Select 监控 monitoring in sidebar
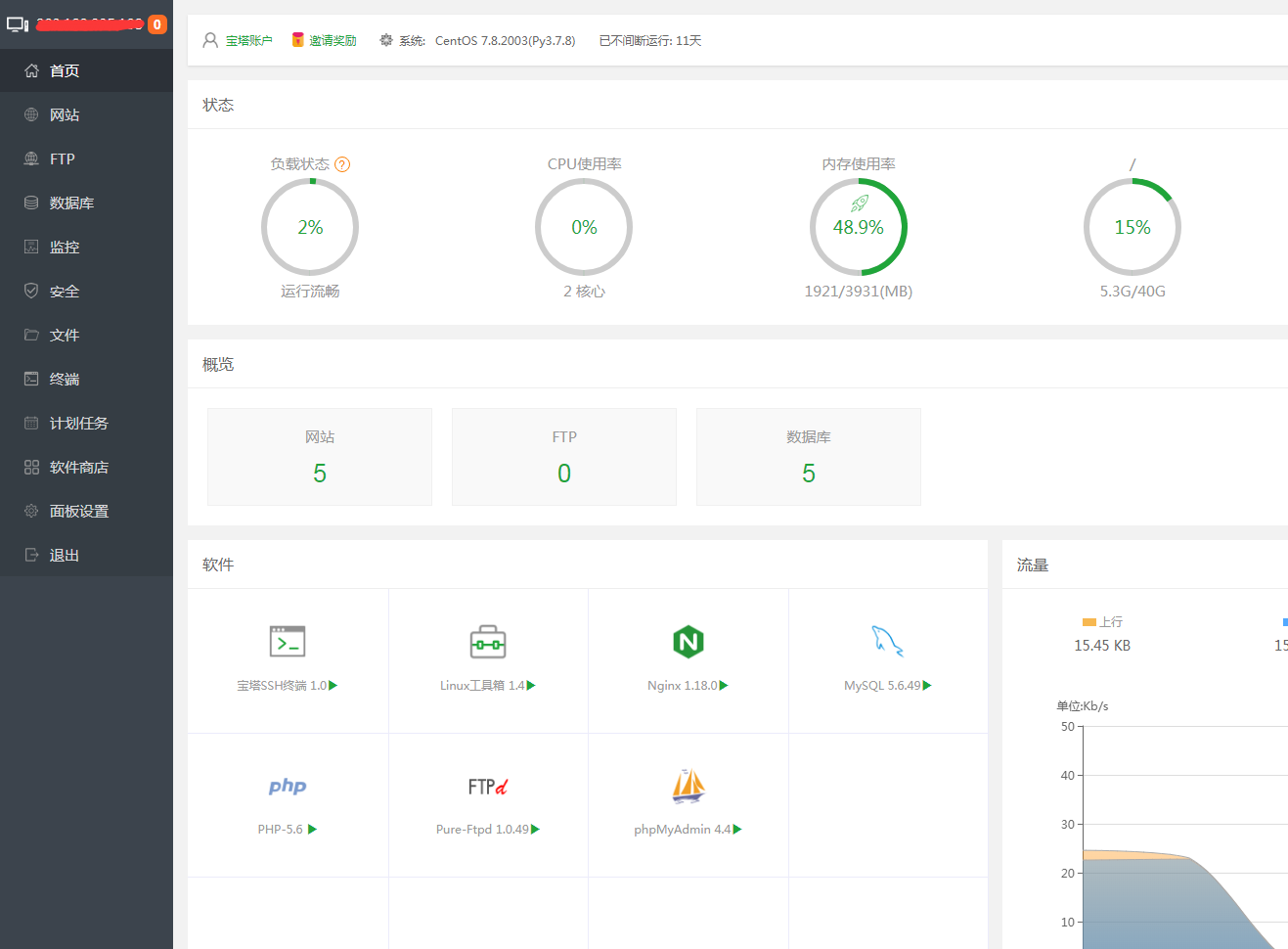Viewport: 1288px width, 949px height. (86, 247)
